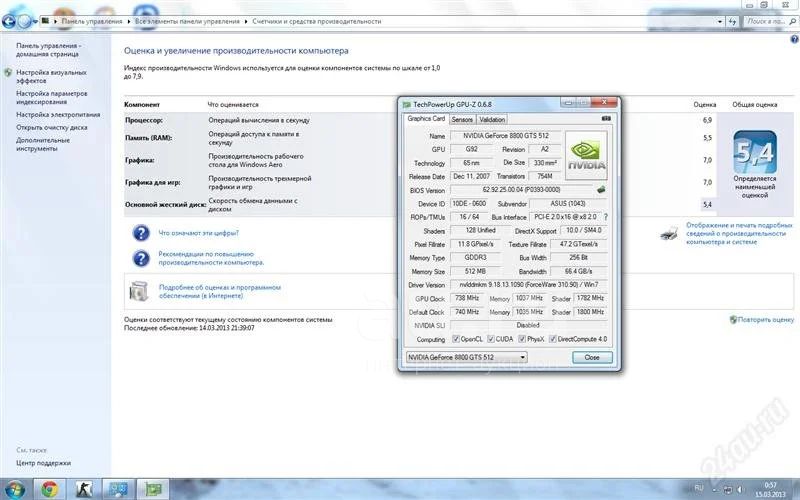Click 'Панель управления' breadcrumb

(92, 21)
